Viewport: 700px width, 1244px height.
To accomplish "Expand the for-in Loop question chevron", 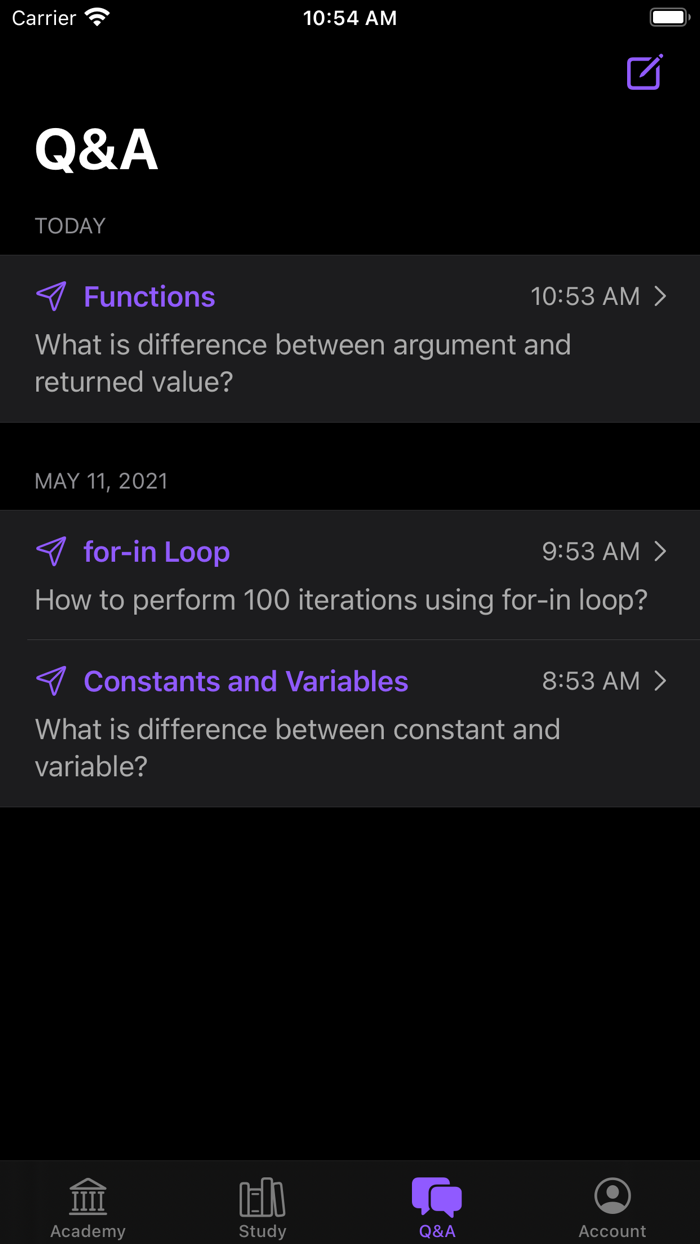I will (660, 551).
